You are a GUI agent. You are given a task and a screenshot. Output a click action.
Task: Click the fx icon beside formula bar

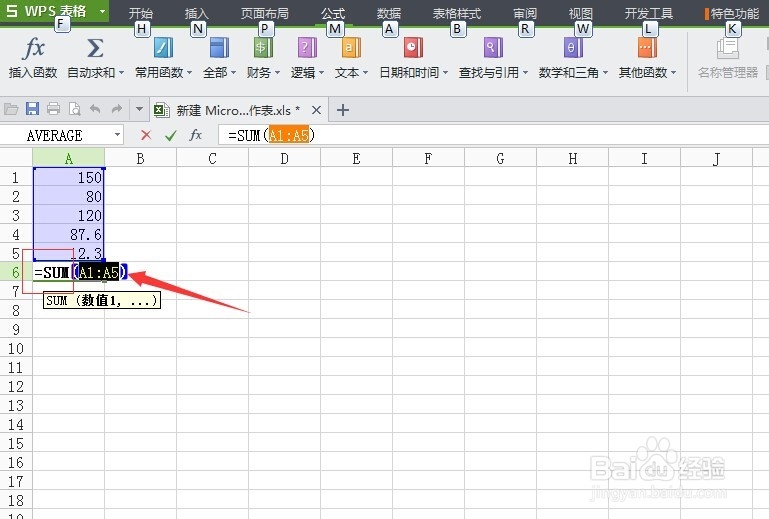(x=196, y=134)
